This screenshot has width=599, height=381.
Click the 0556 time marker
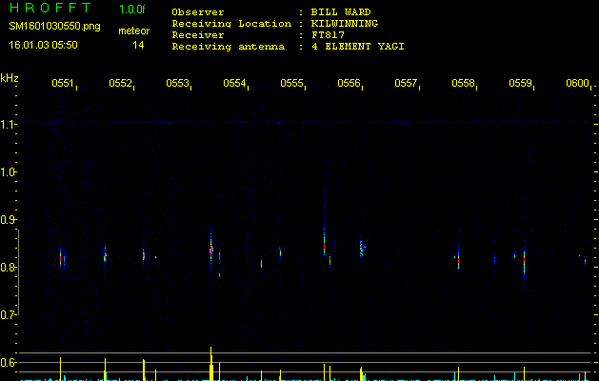(349, 83)
